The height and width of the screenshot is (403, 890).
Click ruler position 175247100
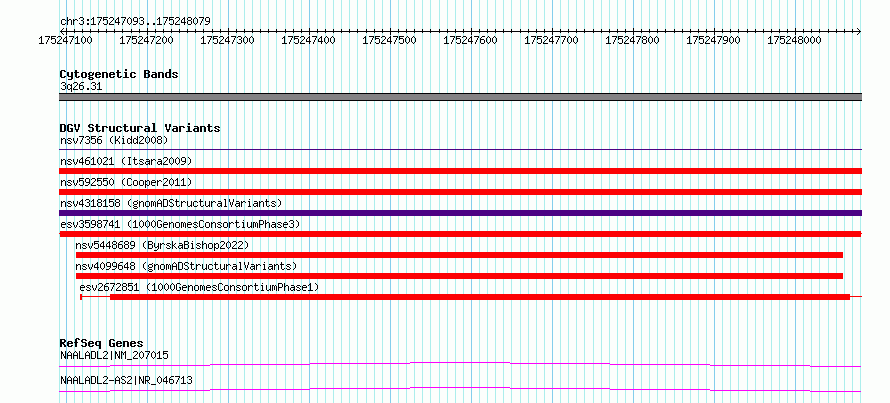(64, 40)
